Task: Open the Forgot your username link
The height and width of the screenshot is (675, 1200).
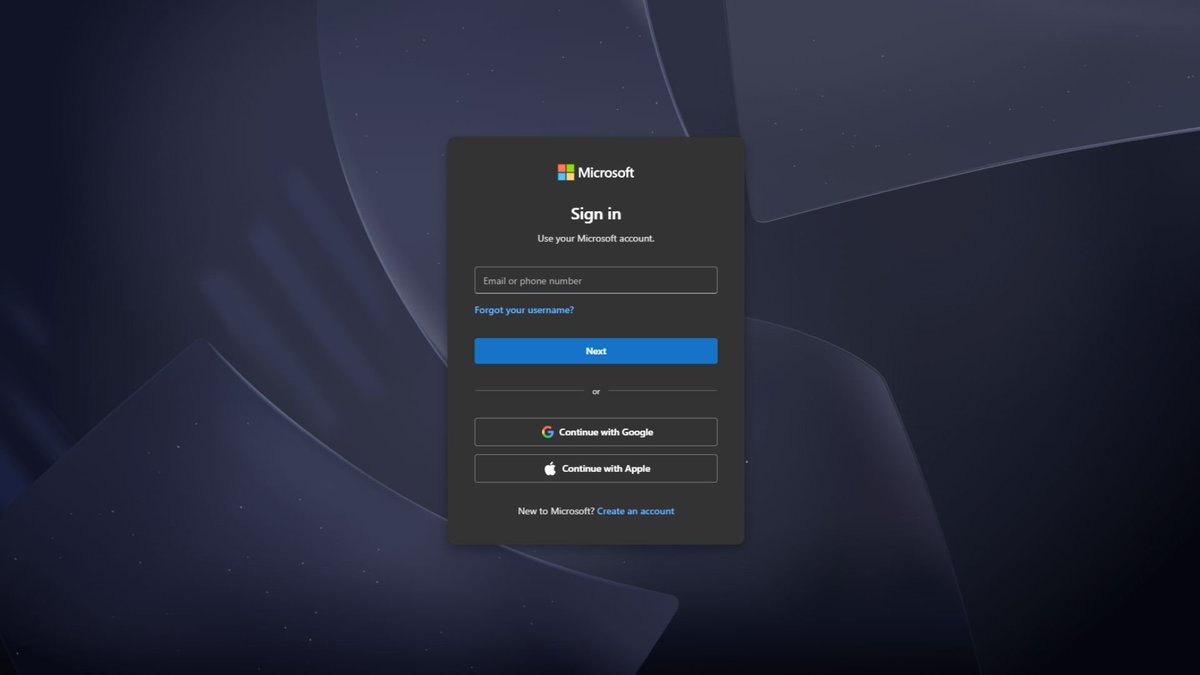Action: [x=524, y=310]
